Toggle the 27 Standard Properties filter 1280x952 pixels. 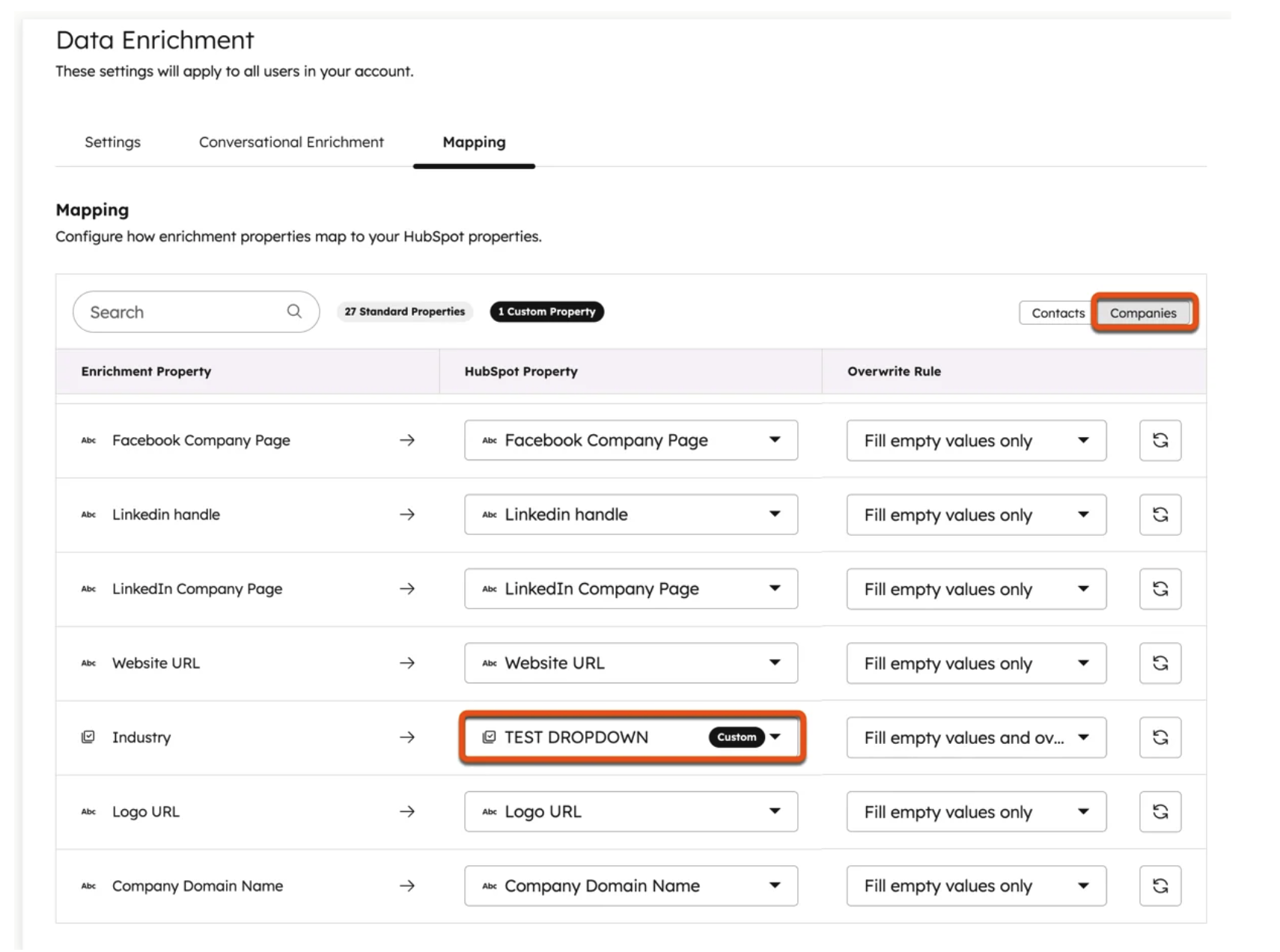404,311
